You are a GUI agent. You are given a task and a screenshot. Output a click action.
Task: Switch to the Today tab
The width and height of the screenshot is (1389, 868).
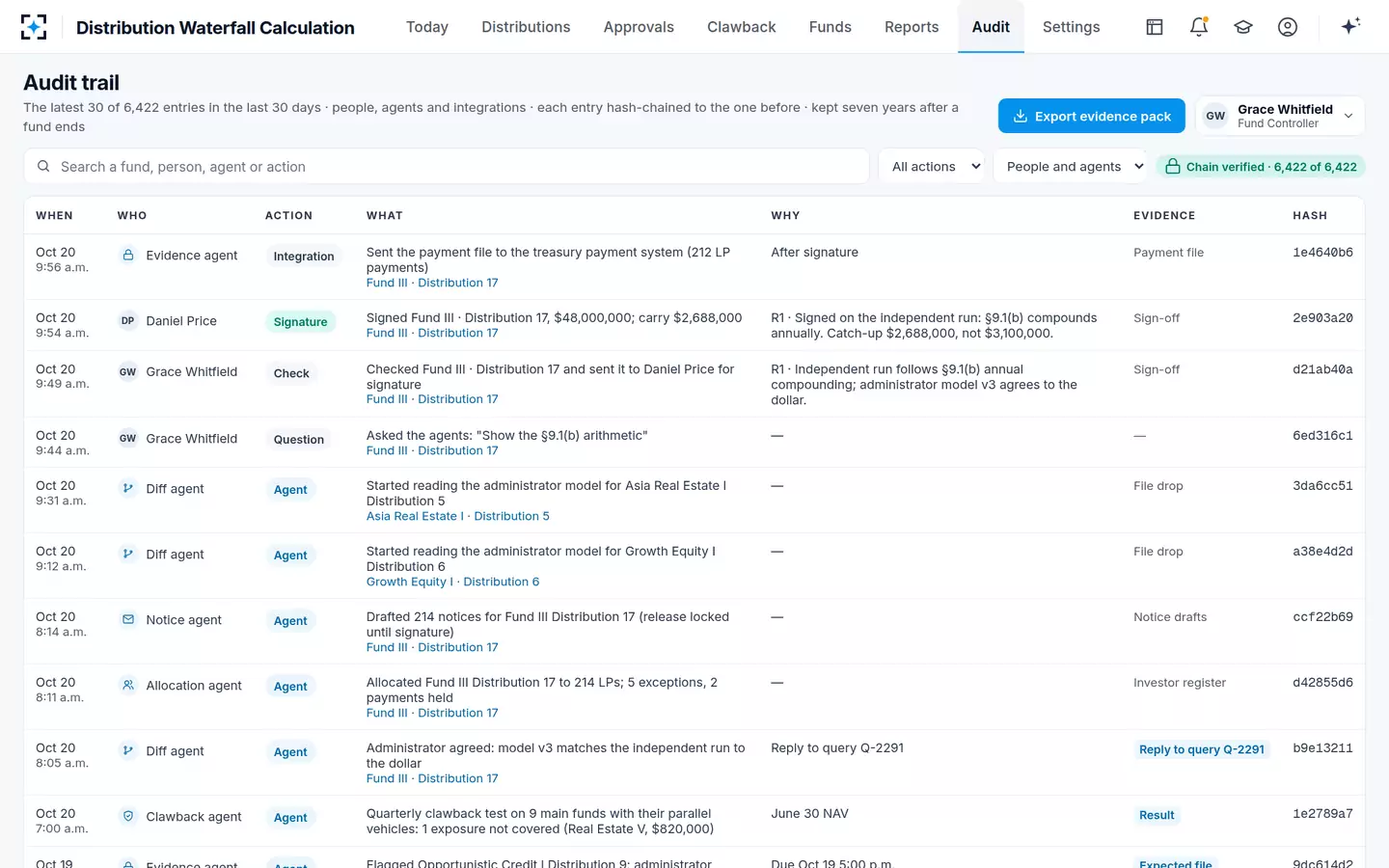pos(427,27)
